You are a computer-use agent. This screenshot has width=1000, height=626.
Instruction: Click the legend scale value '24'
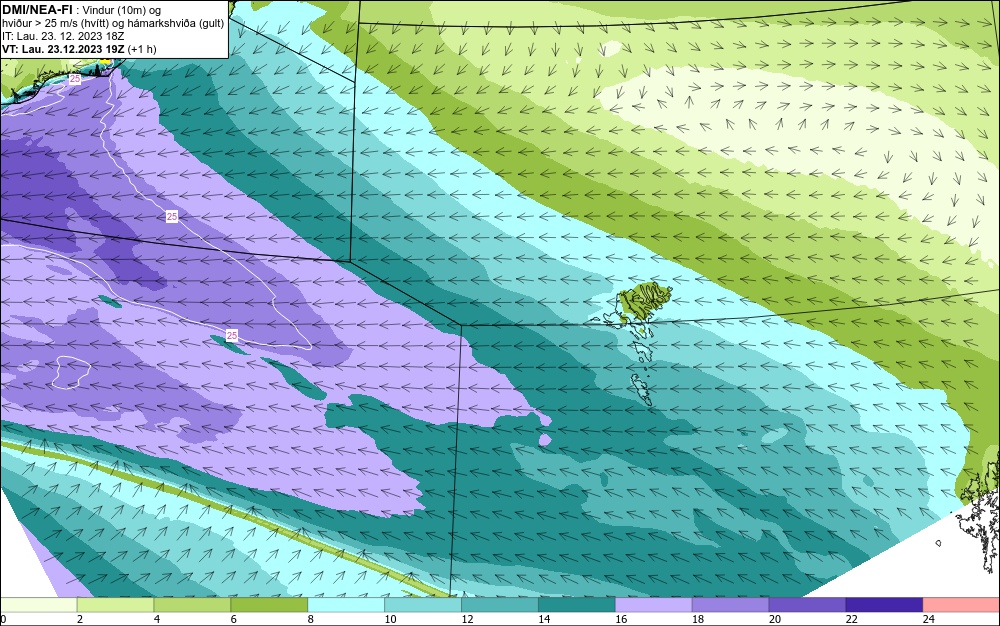[929, 619]
